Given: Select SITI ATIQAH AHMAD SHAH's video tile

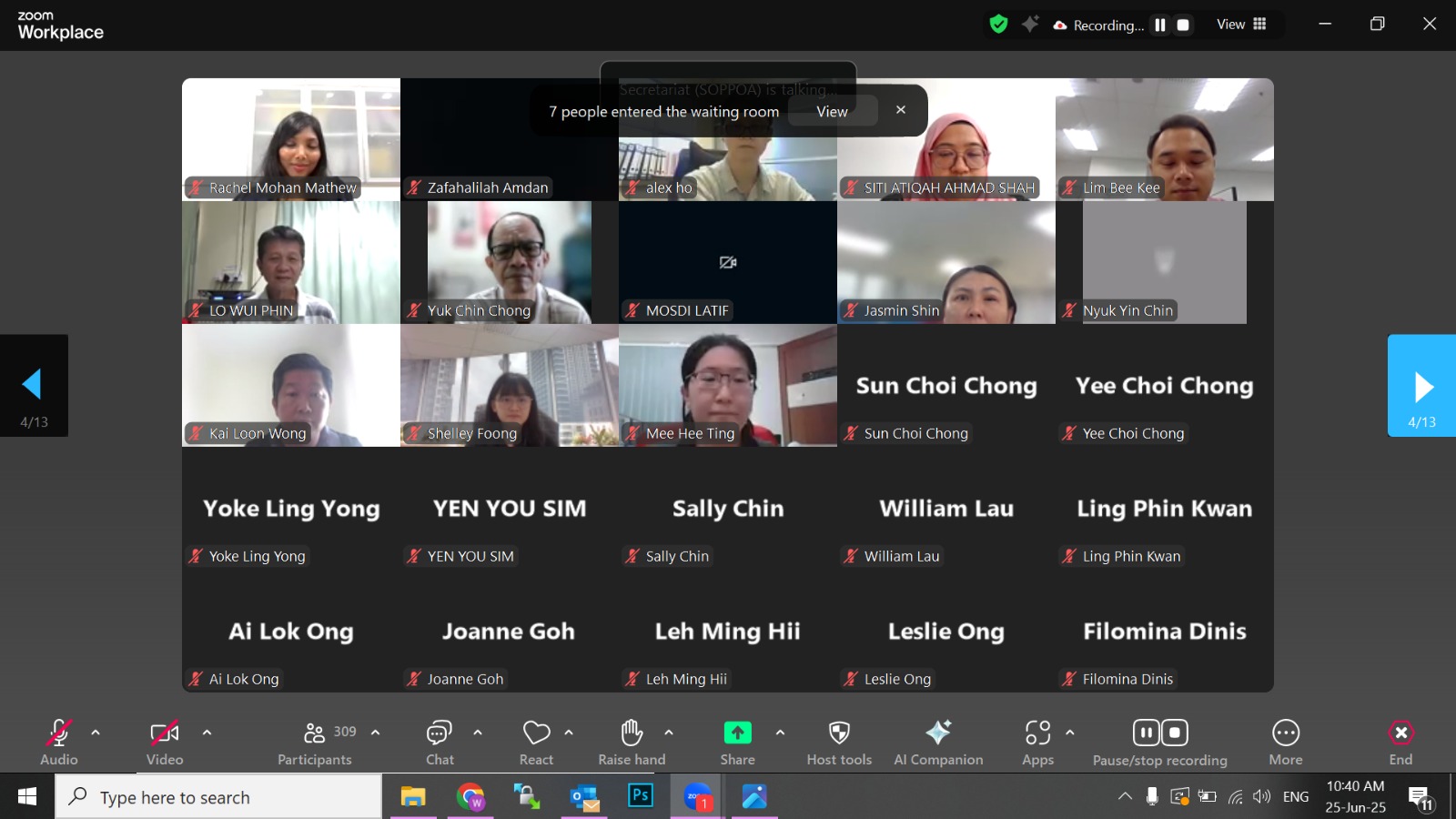Looking at the screenshot, I should [x=946, y=139].
